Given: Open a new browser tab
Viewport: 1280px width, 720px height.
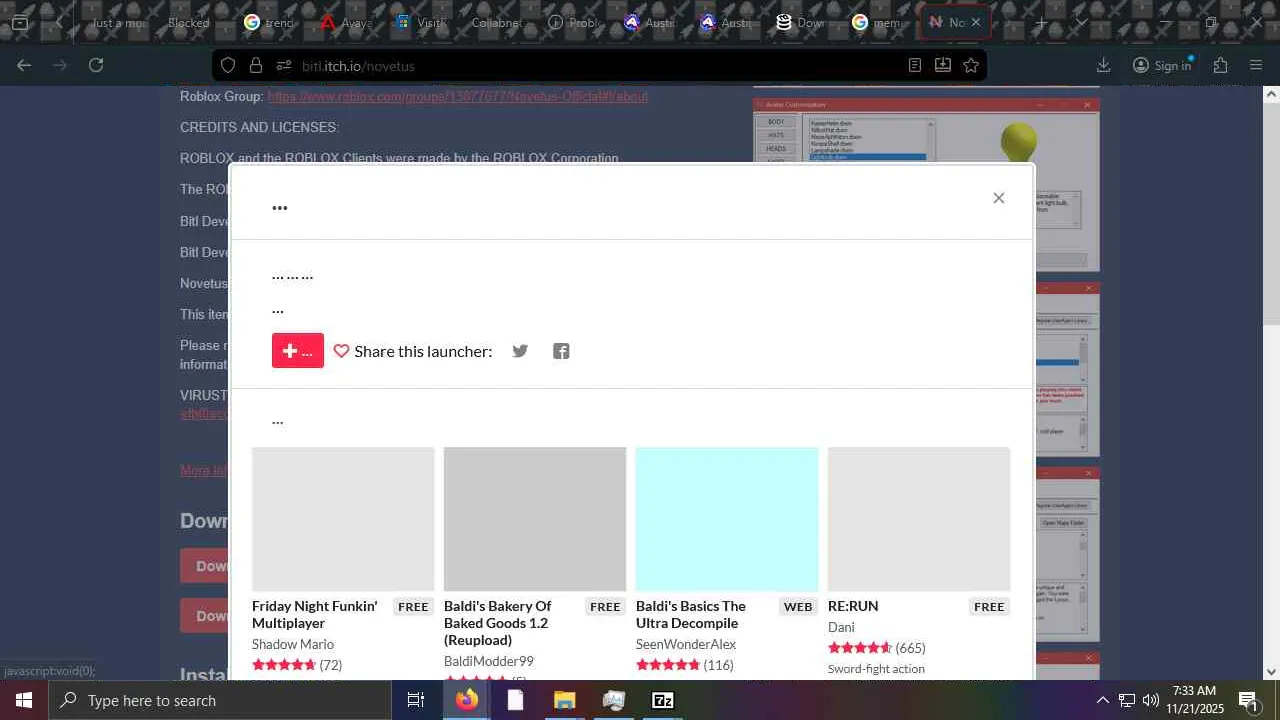Looking at the screenshot, I should click(x=1041, y=22).
